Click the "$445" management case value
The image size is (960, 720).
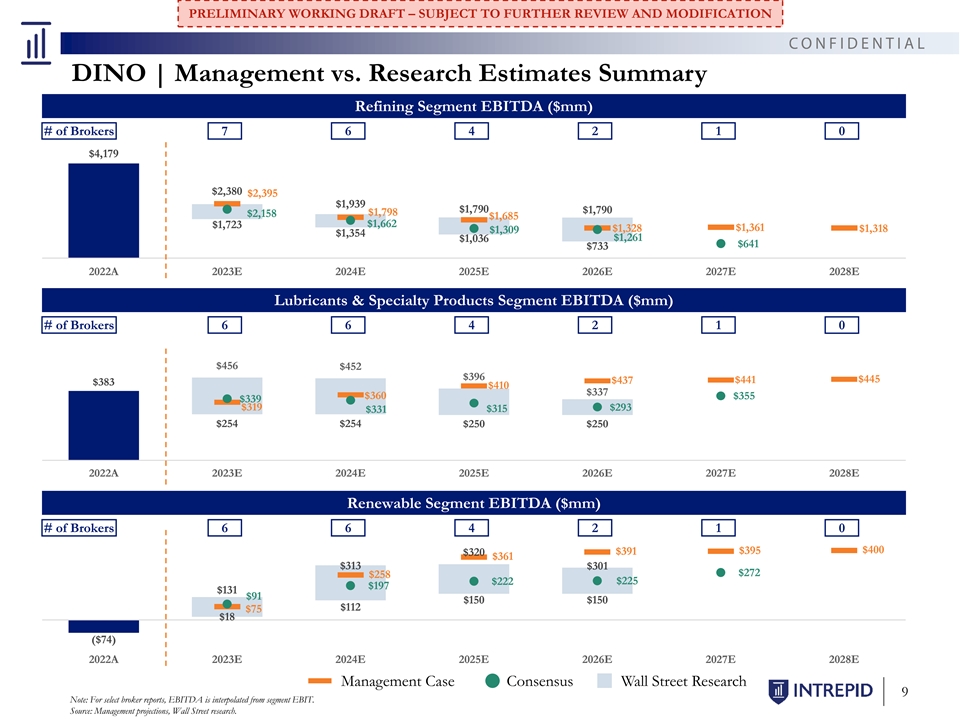click(869, 379)
